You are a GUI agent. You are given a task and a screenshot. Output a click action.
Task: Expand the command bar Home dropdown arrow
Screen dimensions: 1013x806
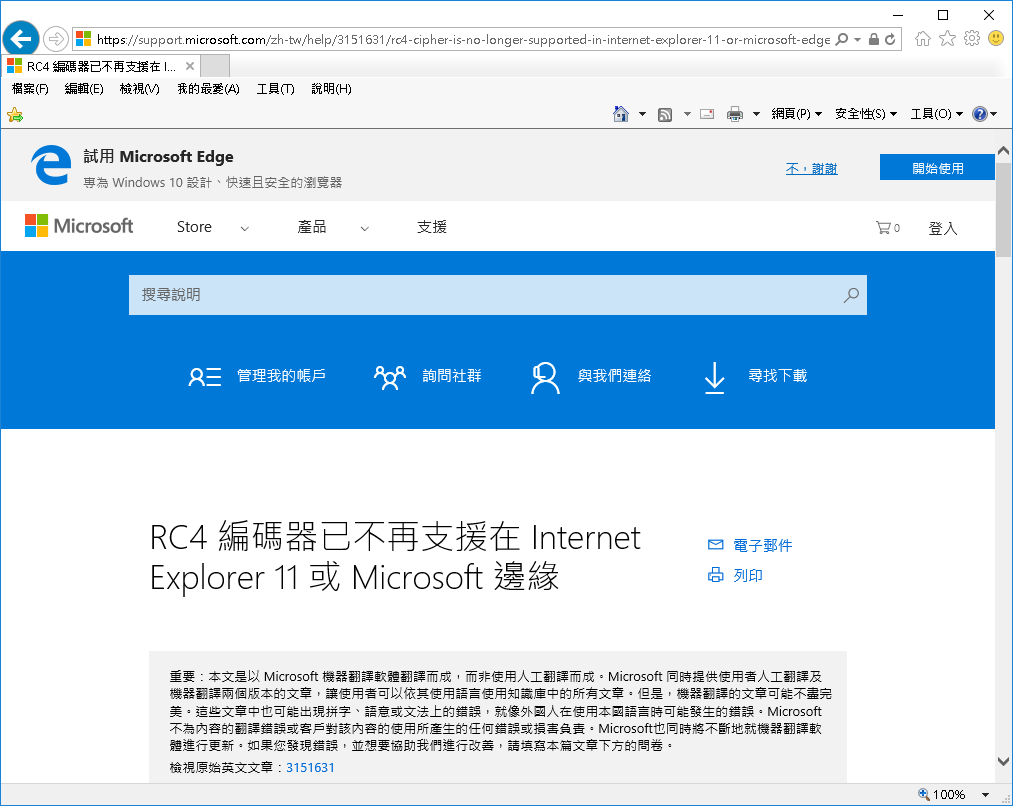click(x=642, y=114)
